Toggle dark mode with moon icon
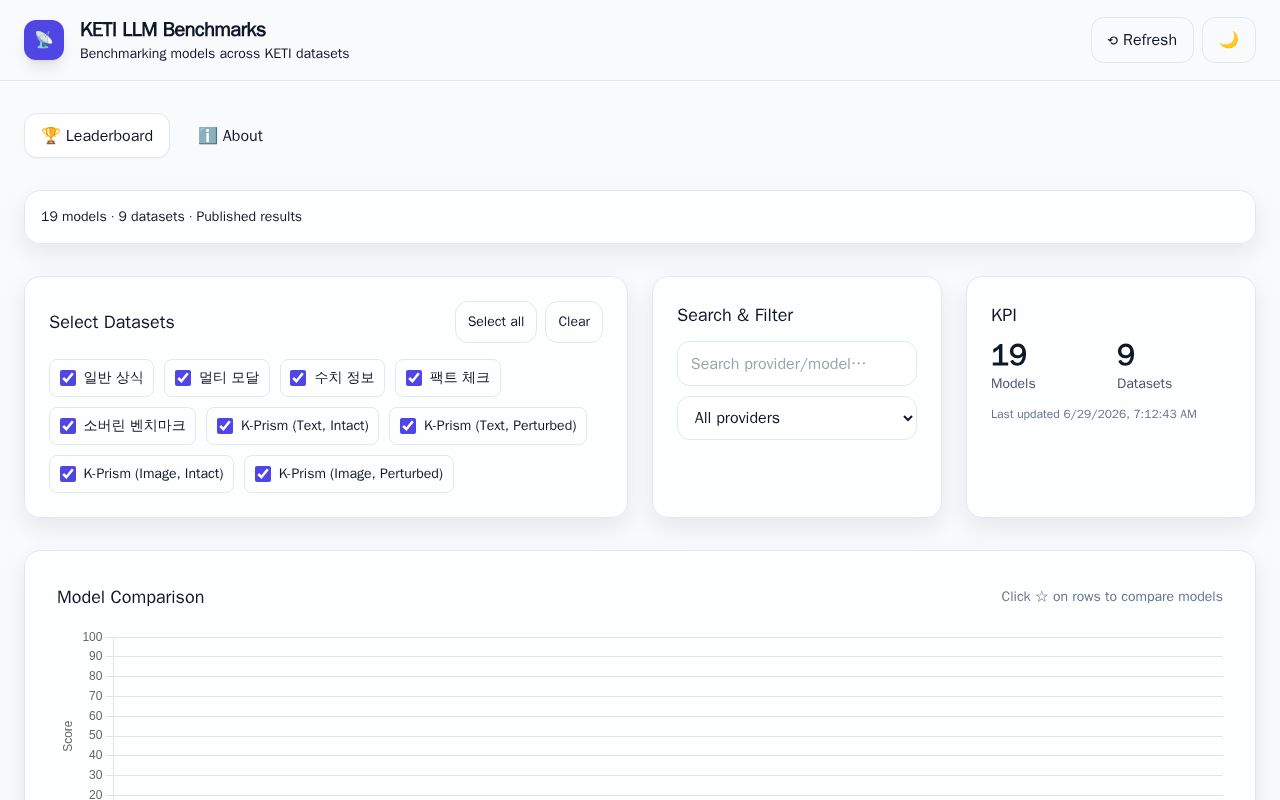Screen dimensions: 1280x800 1228,40
